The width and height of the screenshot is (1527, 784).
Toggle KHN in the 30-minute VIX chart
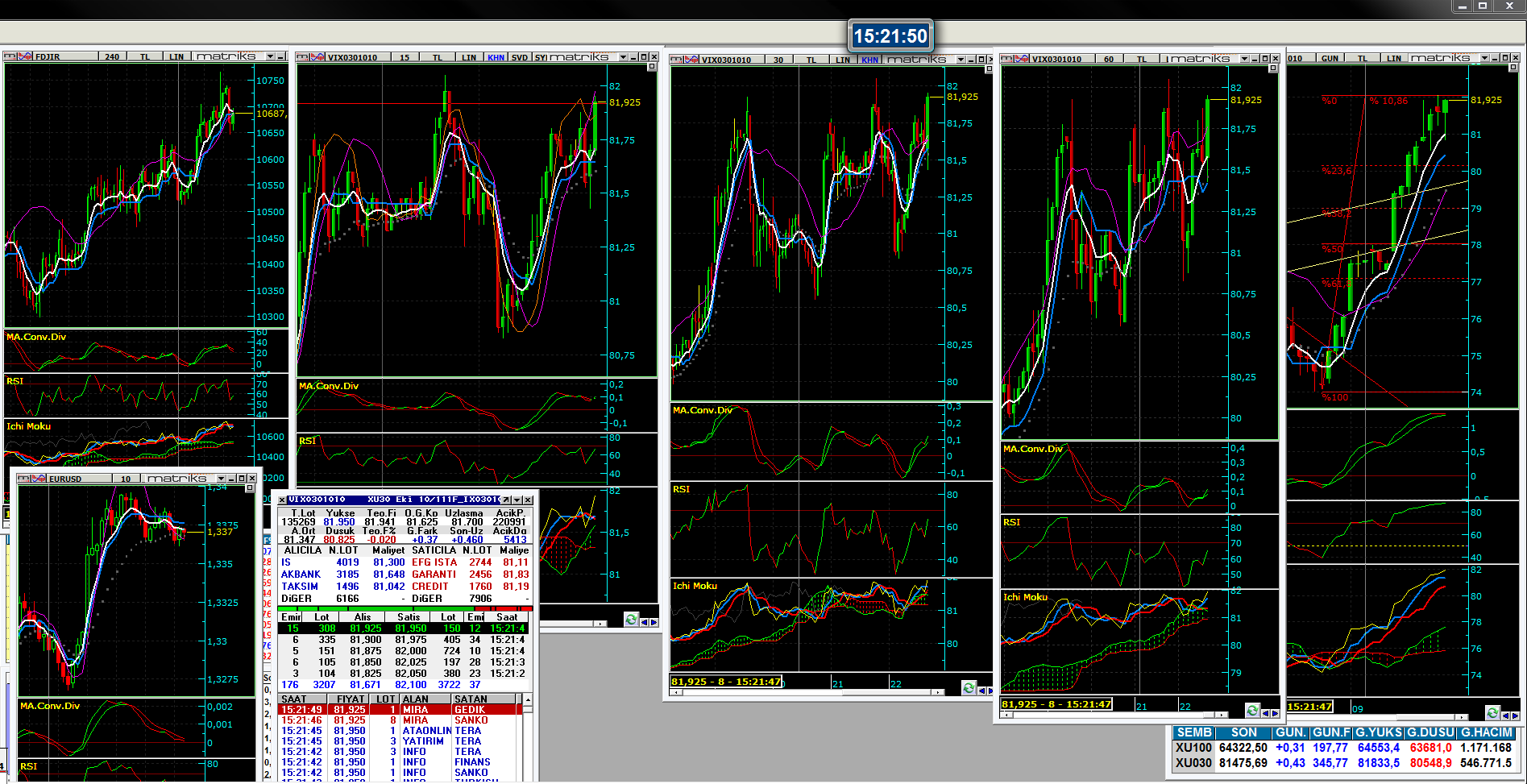click(x=869, y=60)
